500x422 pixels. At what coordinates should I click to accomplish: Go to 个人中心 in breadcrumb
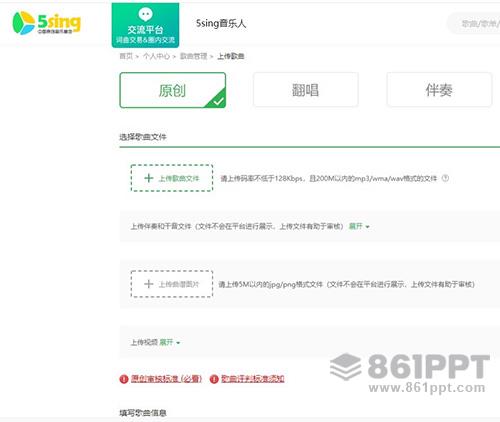pyautogui.click(x=156, y=56)
